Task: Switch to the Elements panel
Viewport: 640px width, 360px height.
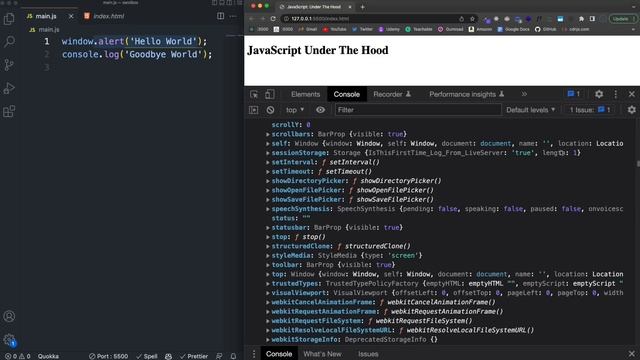Action: (x=305, y=94)
